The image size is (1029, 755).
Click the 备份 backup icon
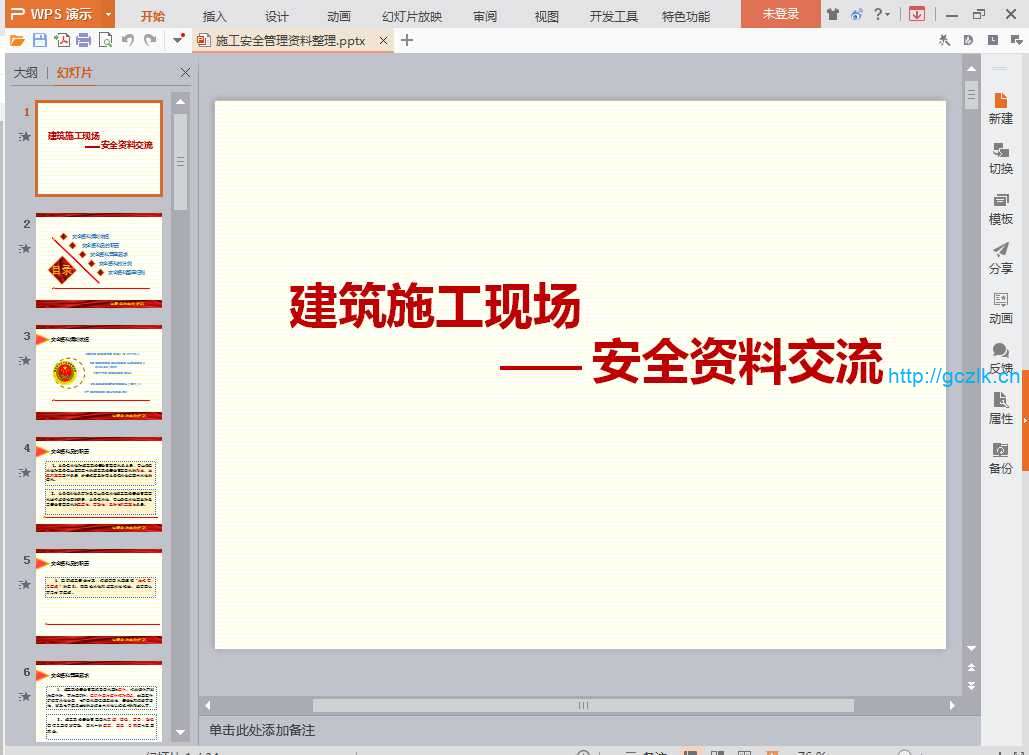(1000, 458)
